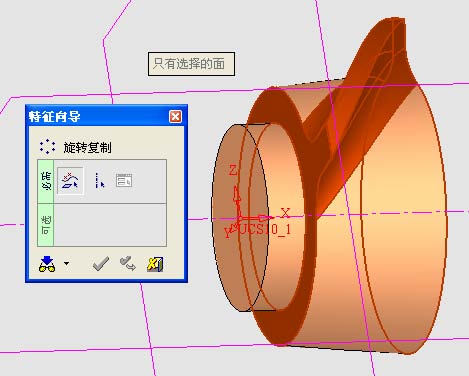Switch to the 可选 optional steps section
The height and width of the screenshot is (376, 469).
(46, 225)
